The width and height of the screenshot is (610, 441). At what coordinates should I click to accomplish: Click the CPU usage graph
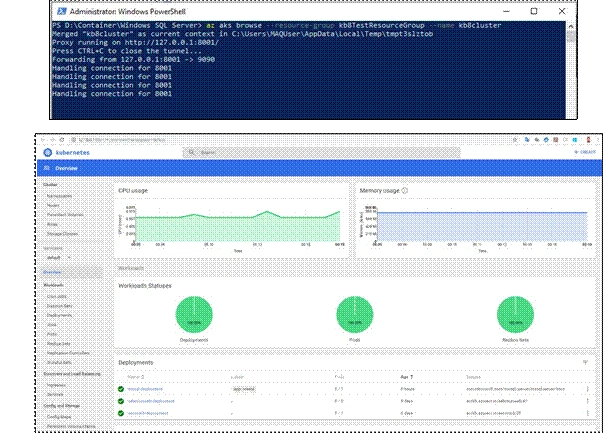[x=237, y=226]
